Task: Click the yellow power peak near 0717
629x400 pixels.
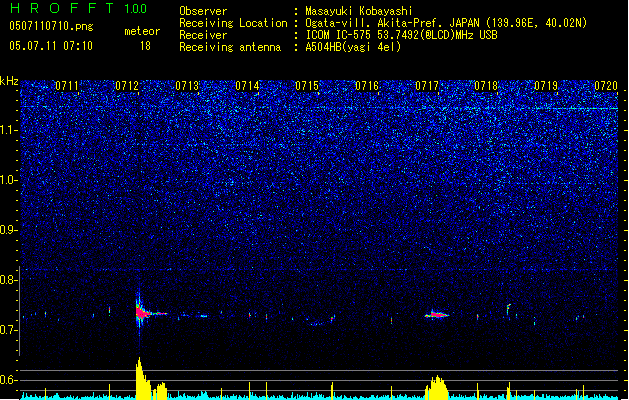Action: click(437, 388)
